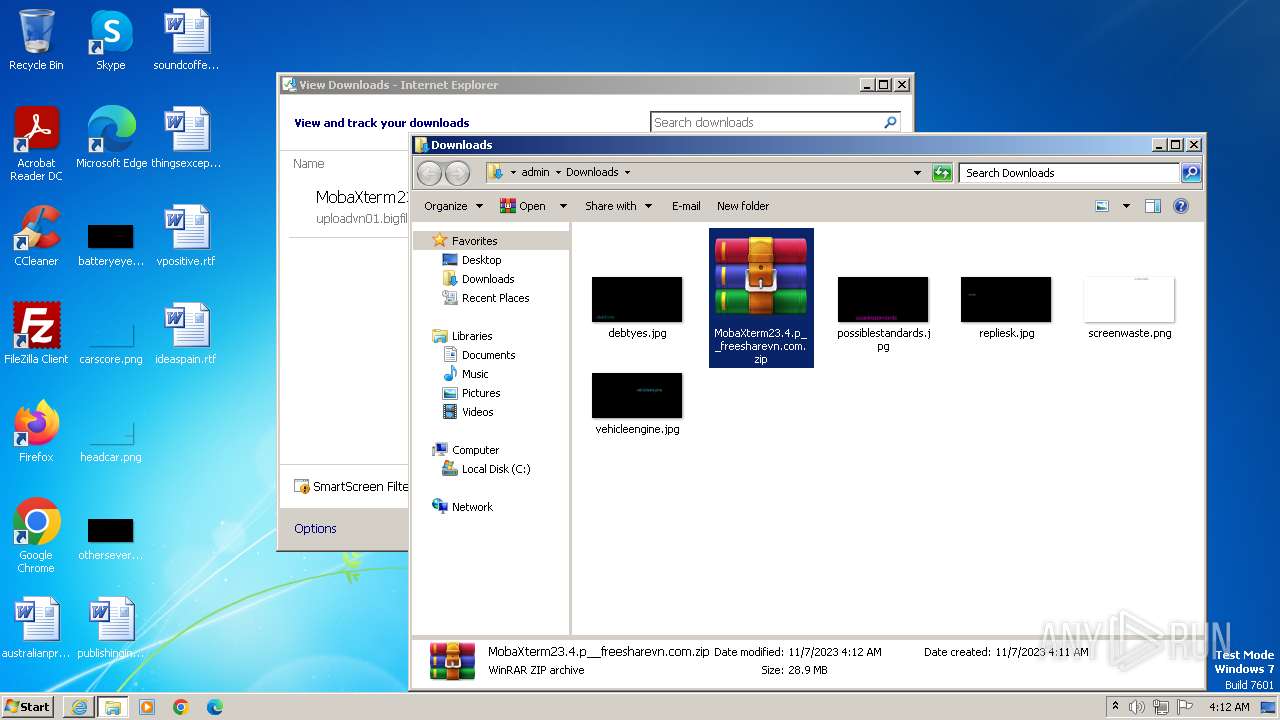Click the Windows Media Player taskbar icon

[x=147, y=707]
